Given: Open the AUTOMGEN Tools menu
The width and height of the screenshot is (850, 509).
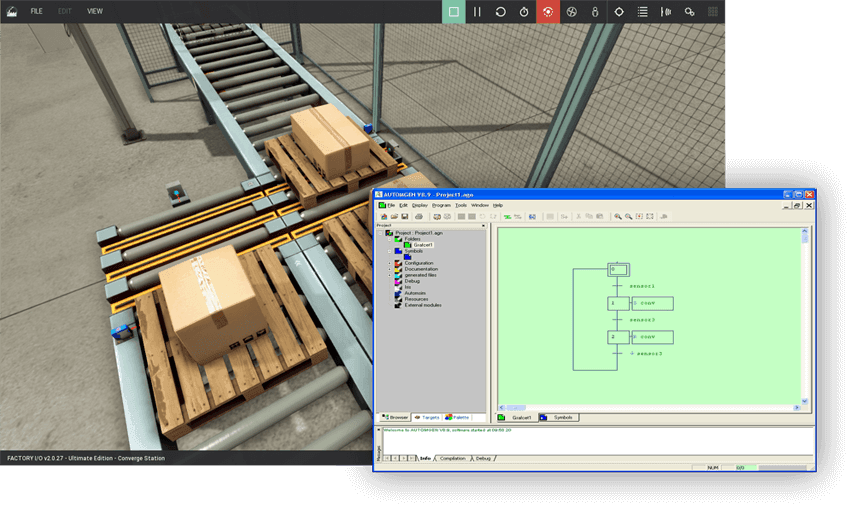Looking at the screenshot, I should point(461,205).
